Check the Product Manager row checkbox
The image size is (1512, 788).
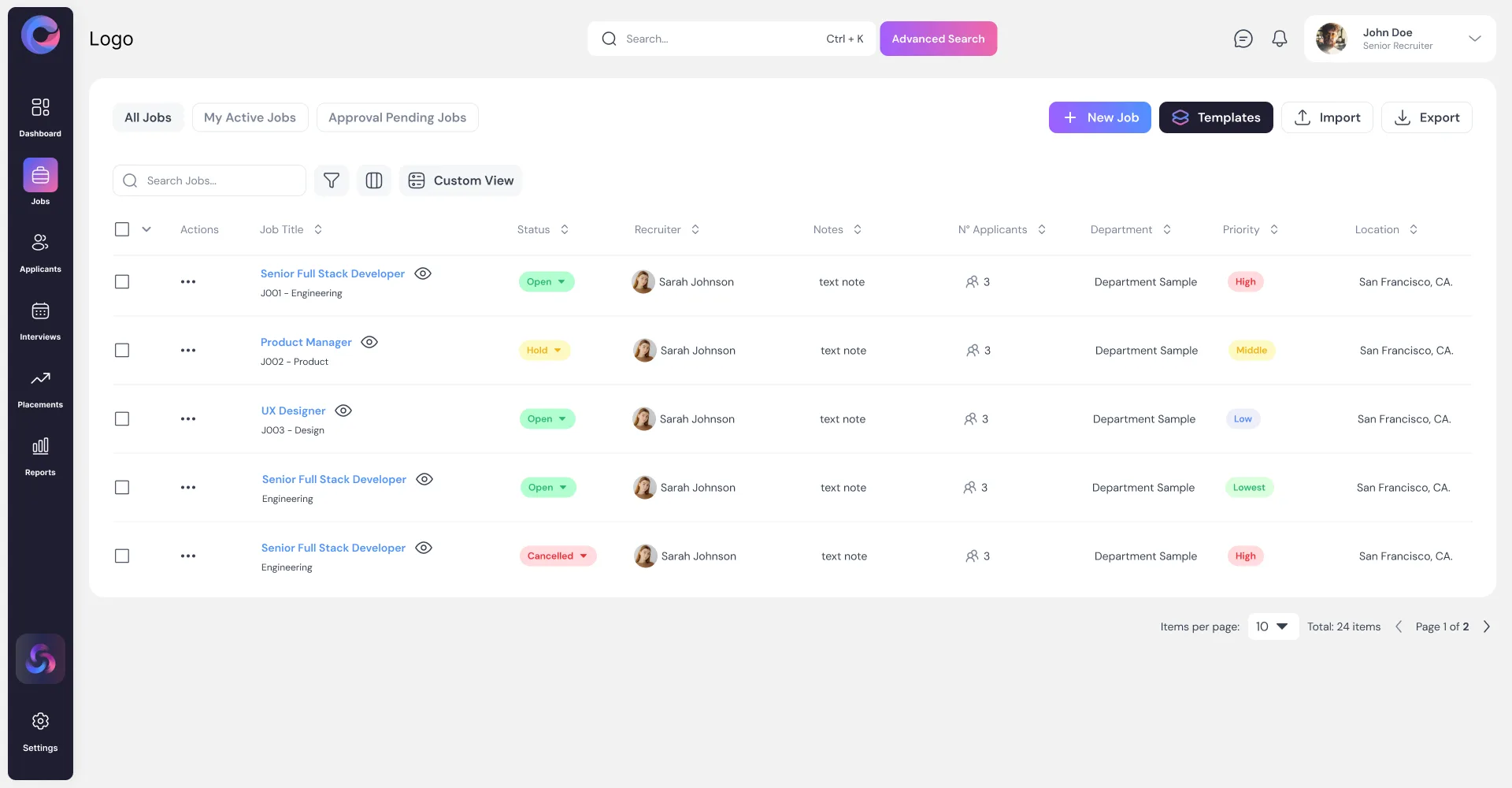[122, 350]
